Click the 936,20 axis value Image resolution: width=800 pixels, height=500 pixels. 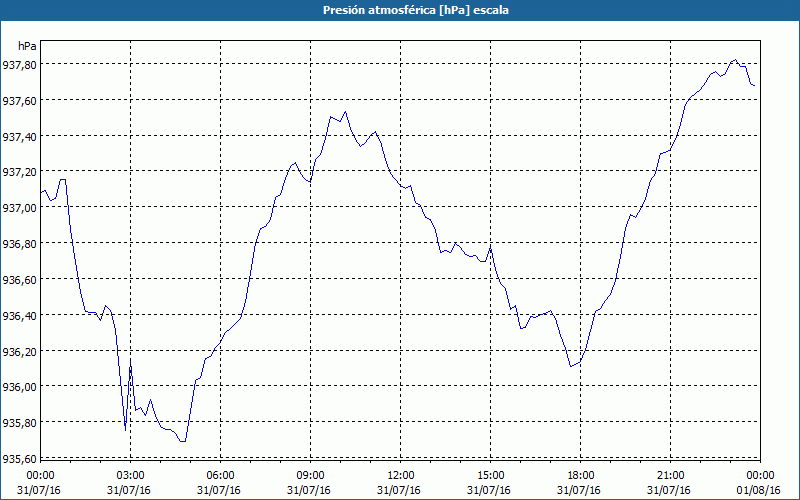(19, 351)
